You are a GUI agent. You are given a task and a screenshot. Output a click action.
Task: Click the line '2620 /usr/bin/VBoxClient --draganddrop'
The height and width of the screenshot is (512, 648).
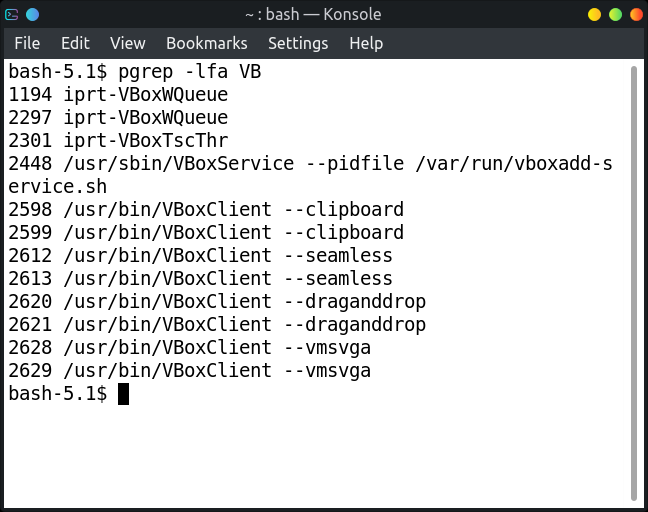tap(217, 302)
